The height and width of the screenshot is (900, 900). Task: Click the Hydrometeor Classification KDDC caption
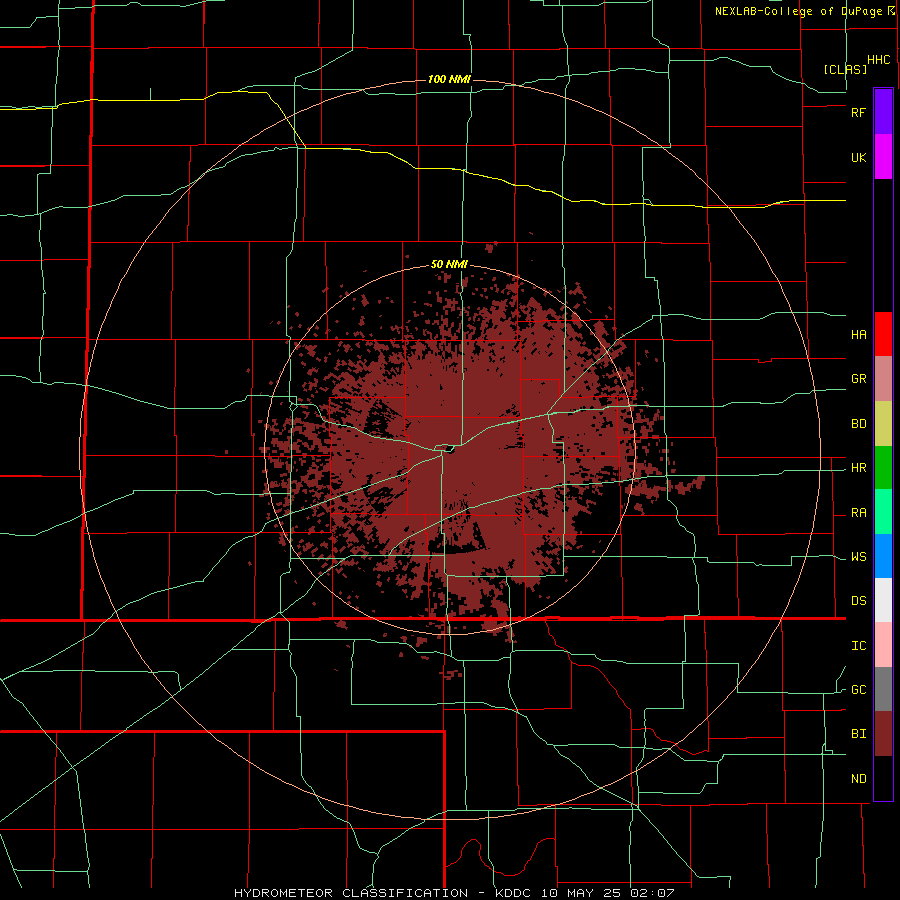pos(454,893)
